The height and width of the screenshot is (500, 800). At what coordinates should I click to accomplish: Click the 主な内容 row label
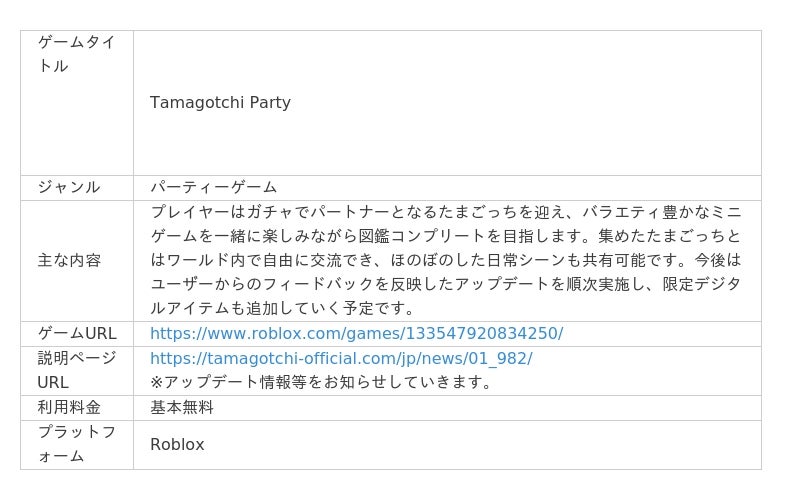pyautogui.click(x=69, y=260)
